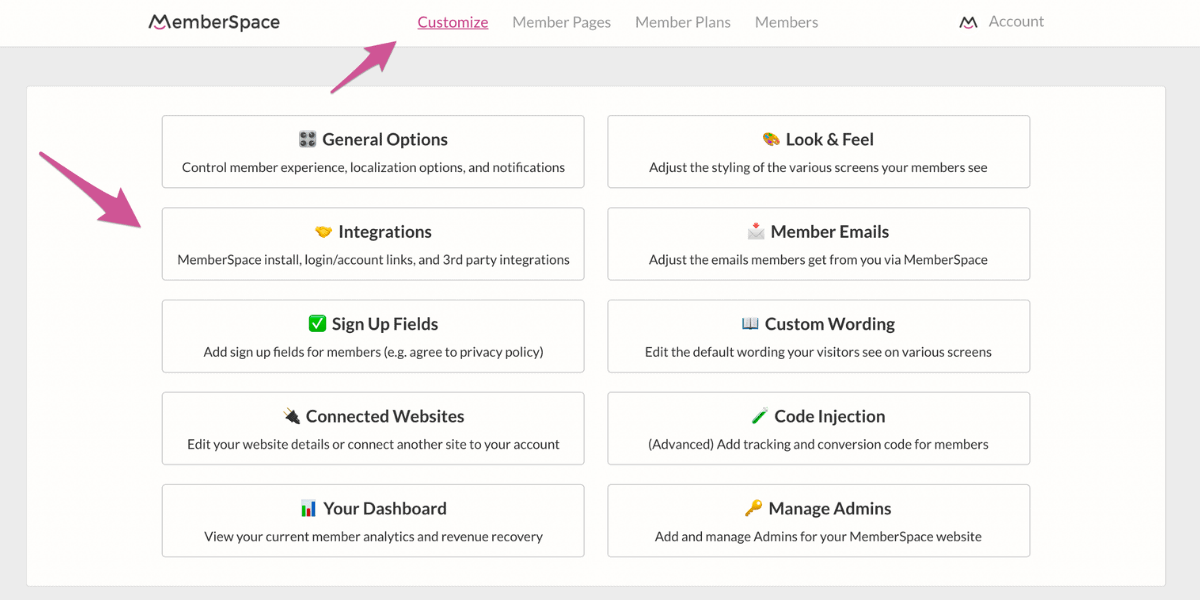
Task: Click the mailbox icon beside Member Emails
Action: click(756, 231)
